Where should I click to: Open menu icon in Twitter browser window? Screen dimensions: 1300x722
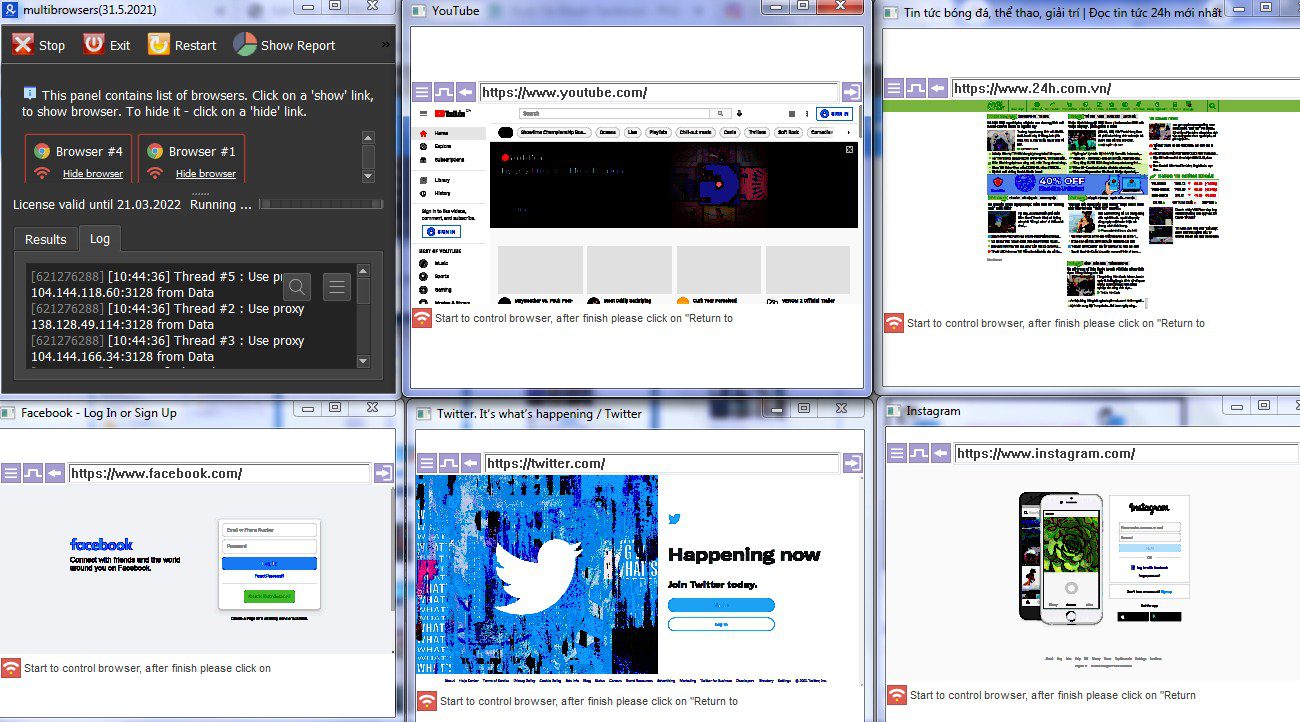point(427,463)
